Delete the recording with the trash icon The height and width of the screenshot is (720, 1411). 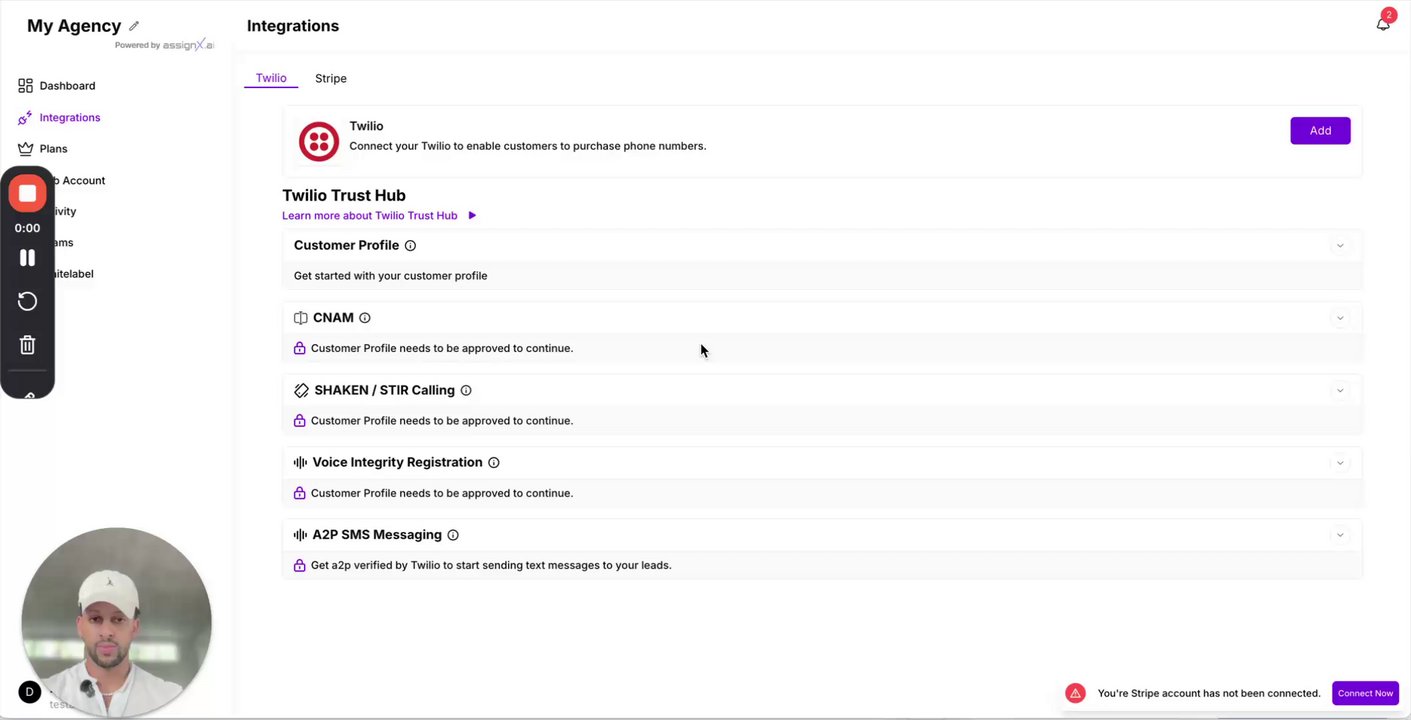coord(28,345)
